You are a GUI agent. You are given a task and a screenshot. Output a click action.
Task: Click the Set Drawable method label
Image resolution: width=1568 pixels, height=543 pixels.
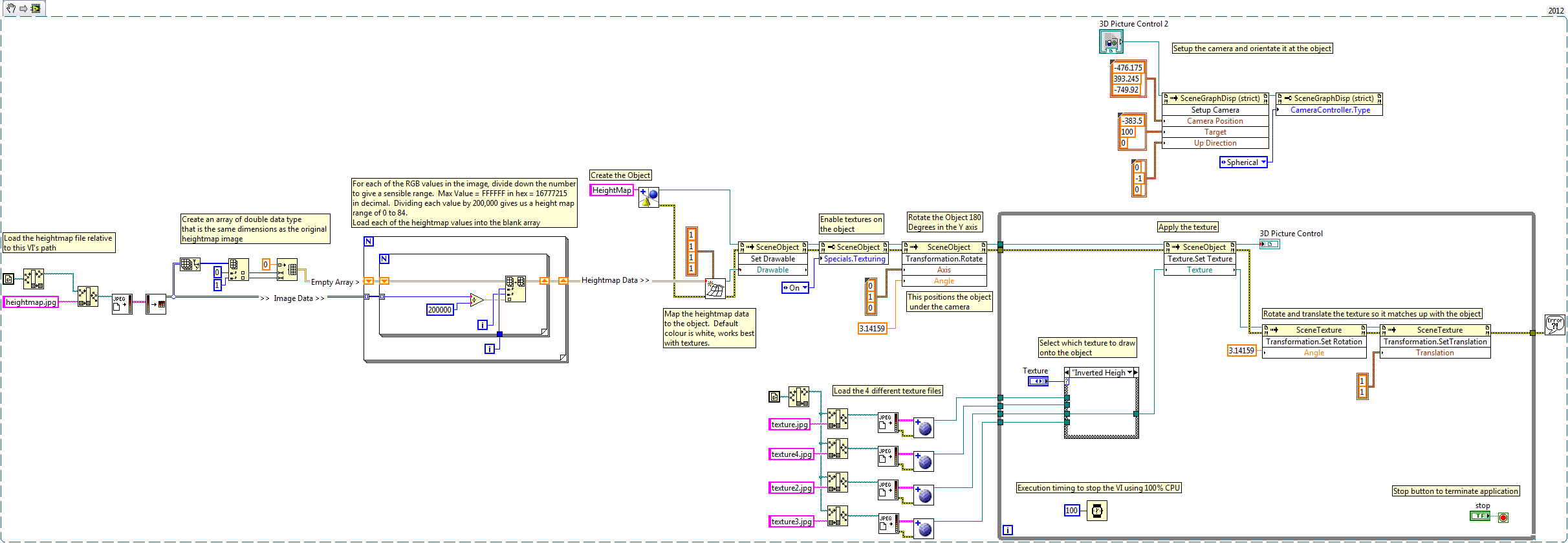pos(773,259)
